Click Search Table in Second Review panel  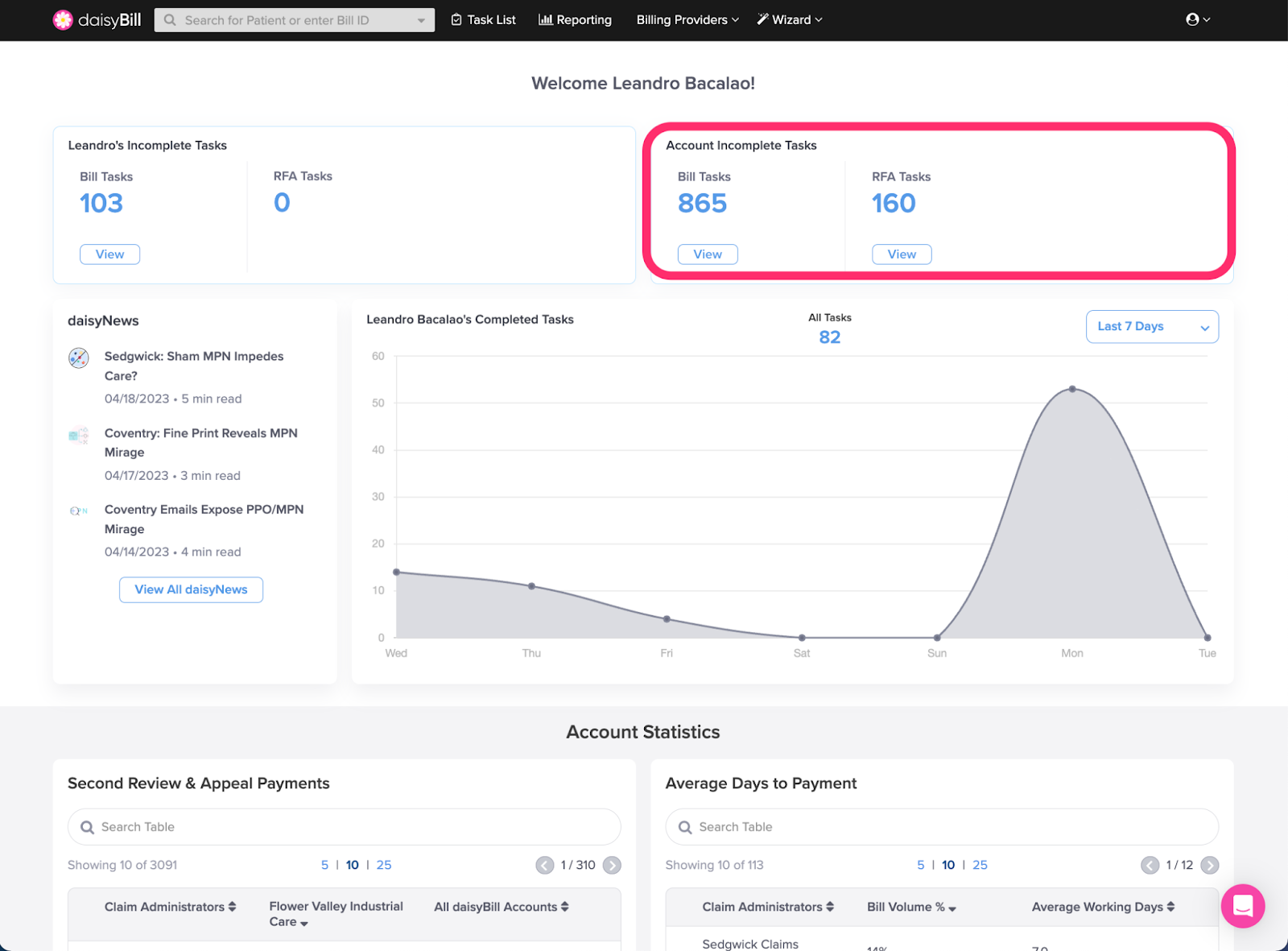pos(345,827)
